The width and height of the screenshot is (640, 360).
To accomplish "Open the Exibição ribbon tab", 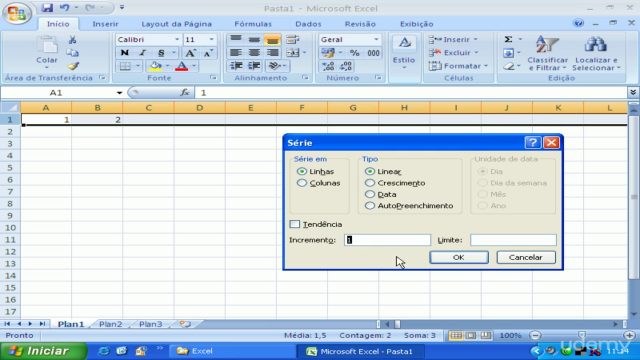I will [x=416, y=24].
